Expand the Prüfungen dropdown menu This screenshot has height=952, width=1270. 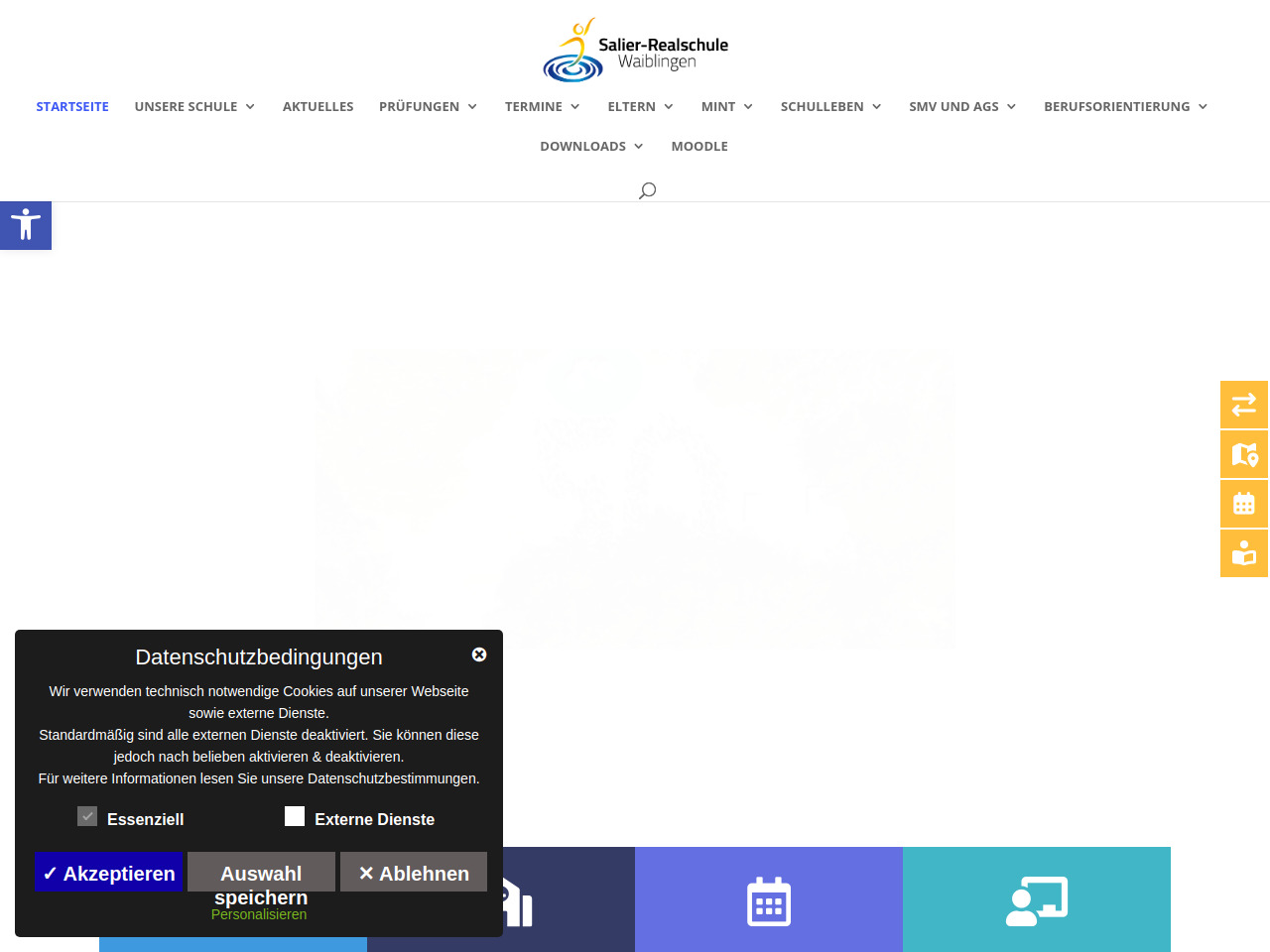pyautogui.click(x=428, y=106)
